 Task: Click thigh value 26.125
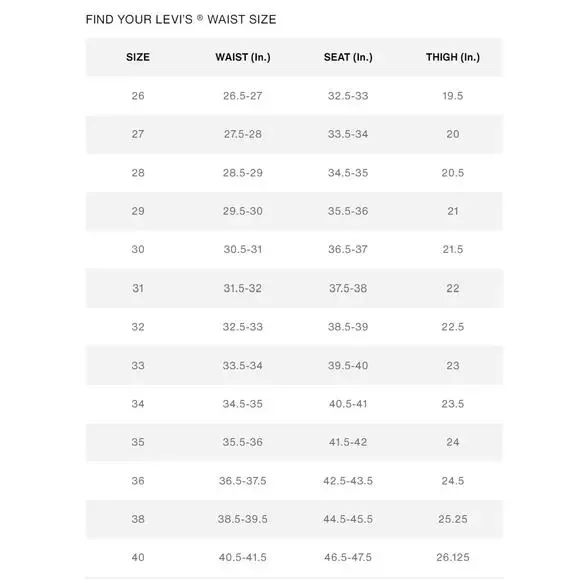tap(453, 557)
